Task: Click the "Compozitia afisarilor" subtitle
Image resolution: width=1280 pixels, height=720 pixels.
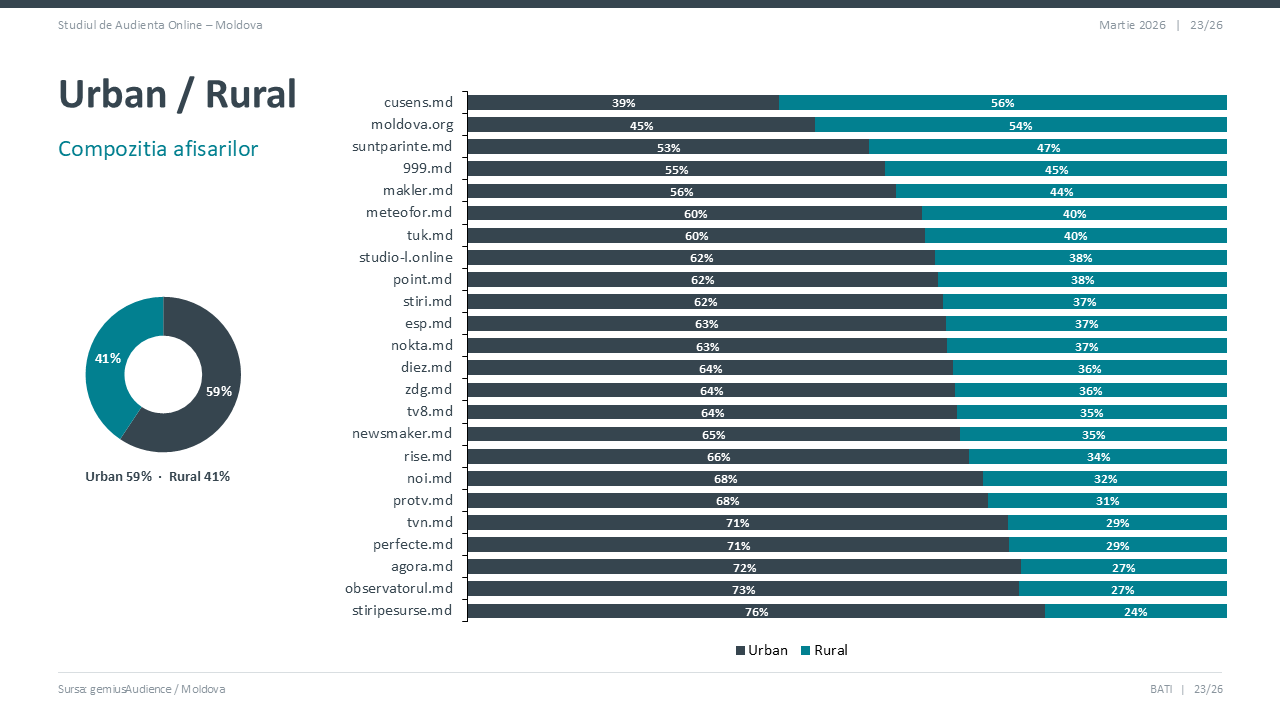Action: pyautogui.click(x=158, y=149)
